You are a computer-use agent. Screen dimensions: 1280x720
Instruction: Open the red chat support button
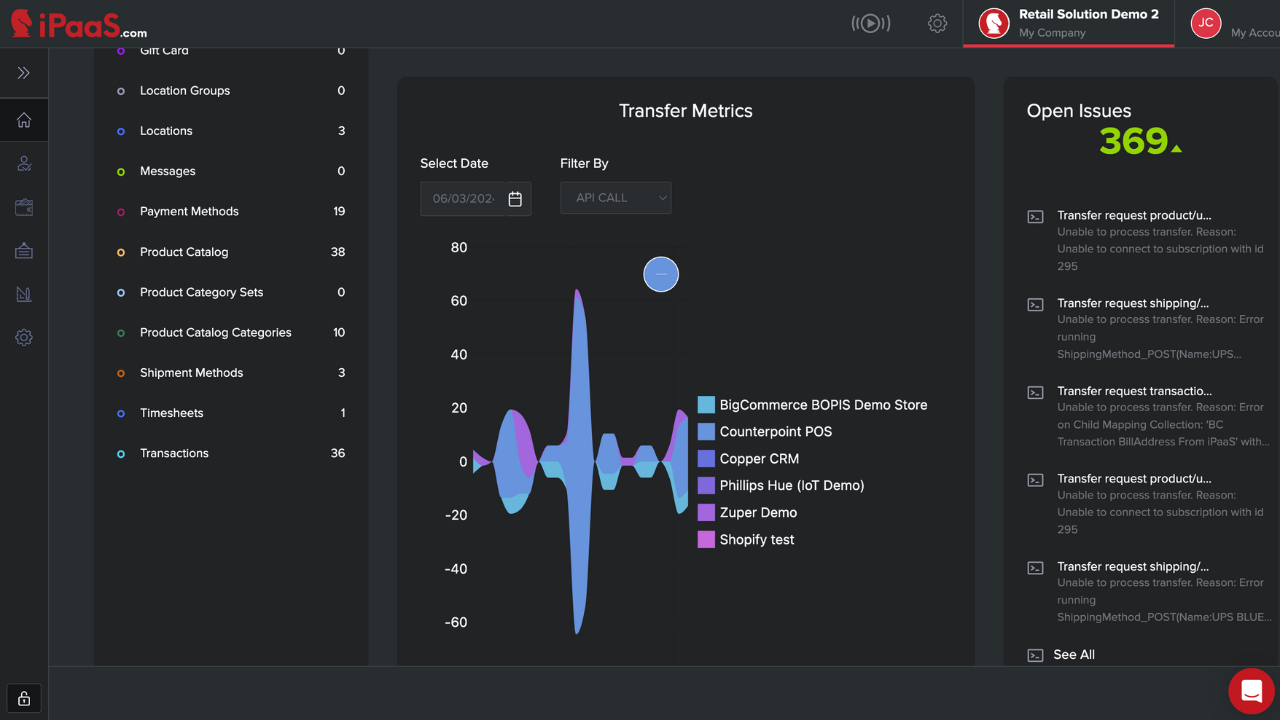click(1251, 691)
